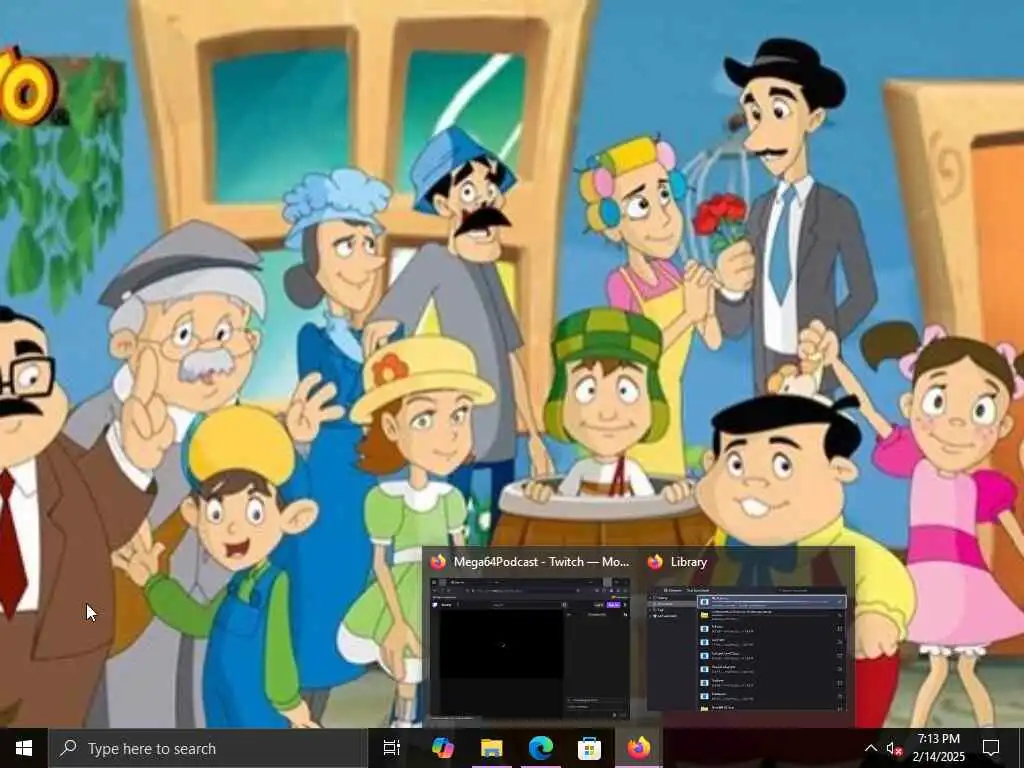The height and width of the screenshot is (768, 1024).
Task: Open the Action Center notifications icon
Action: [991, 748]
